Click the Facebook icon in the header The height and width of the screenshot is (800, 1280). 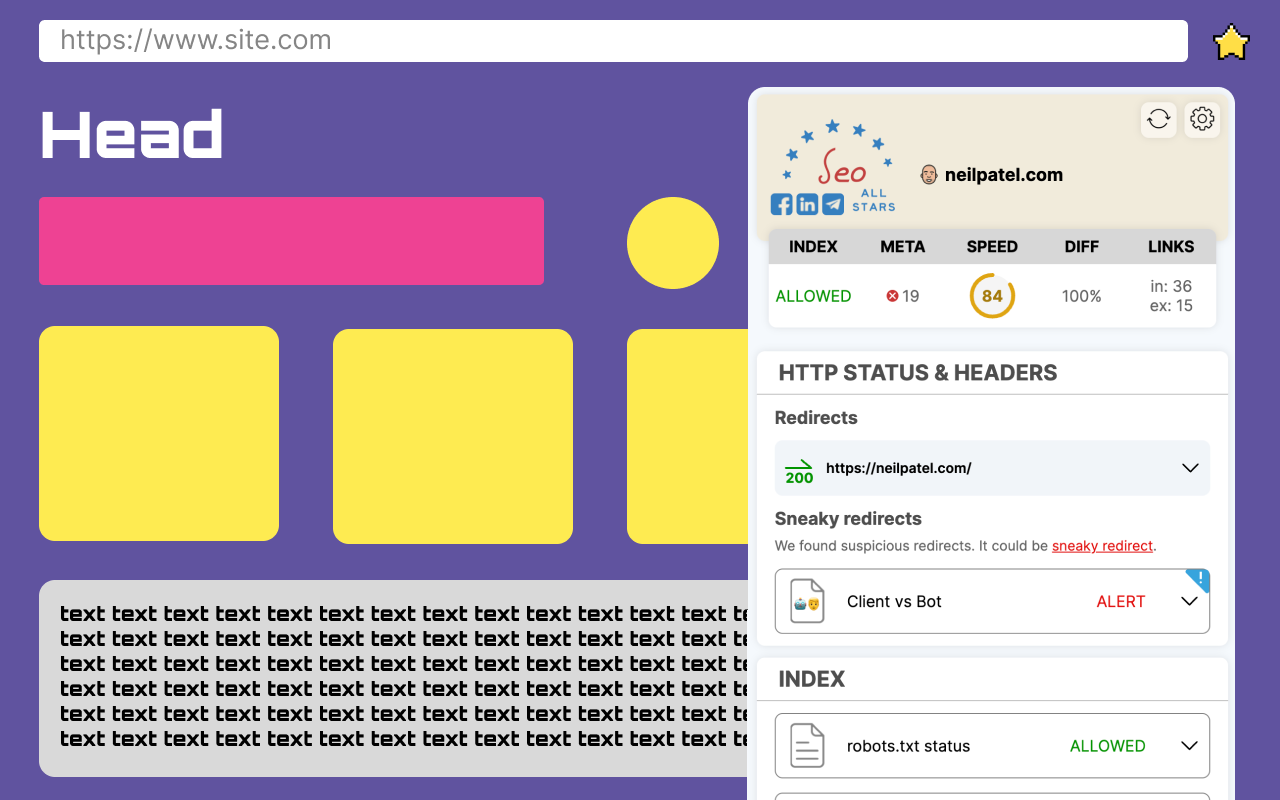(781, 204)
